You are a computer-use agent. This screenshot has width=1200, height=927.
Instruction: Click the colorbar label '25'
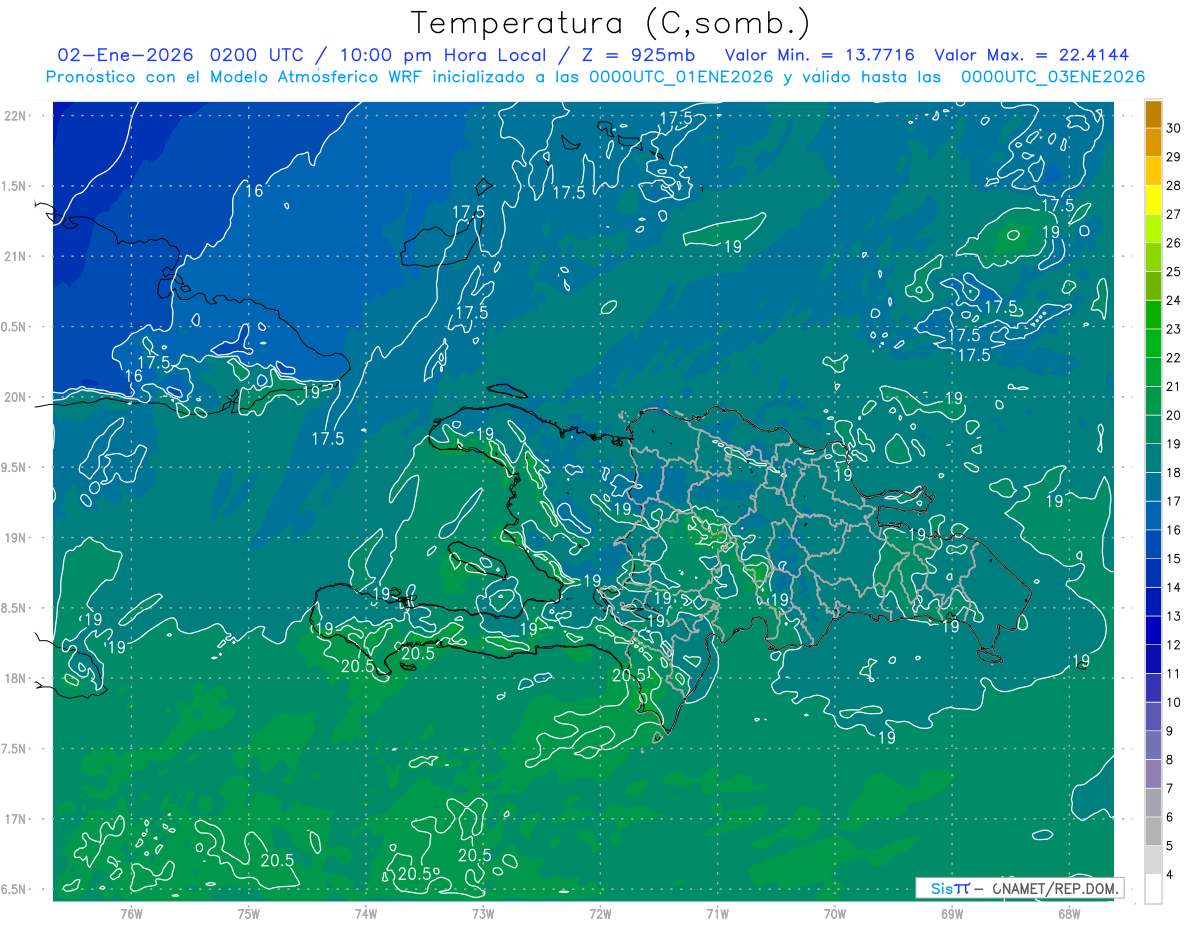(1174, 272)
